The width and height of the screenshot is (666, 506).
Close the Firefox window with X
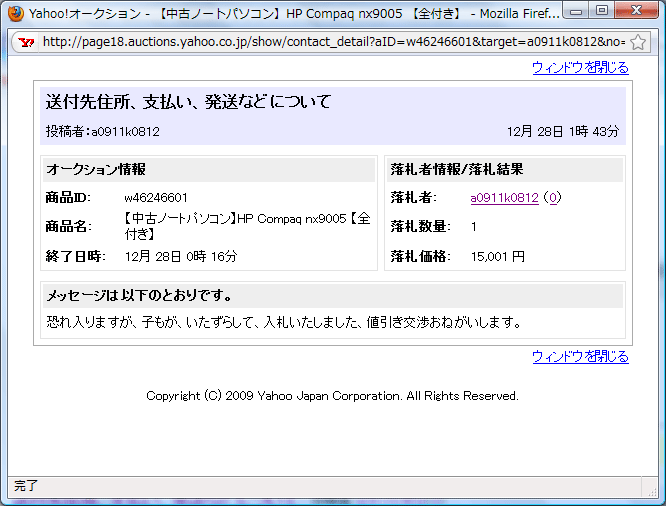click(636, 11)
